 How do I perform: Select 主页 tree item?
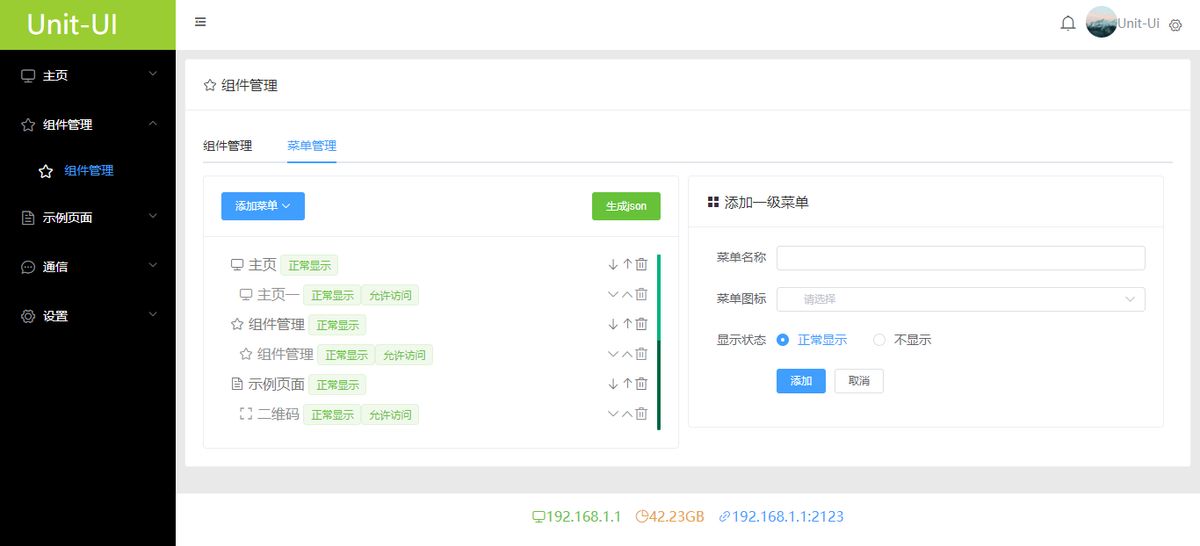(x=262, y=265)
